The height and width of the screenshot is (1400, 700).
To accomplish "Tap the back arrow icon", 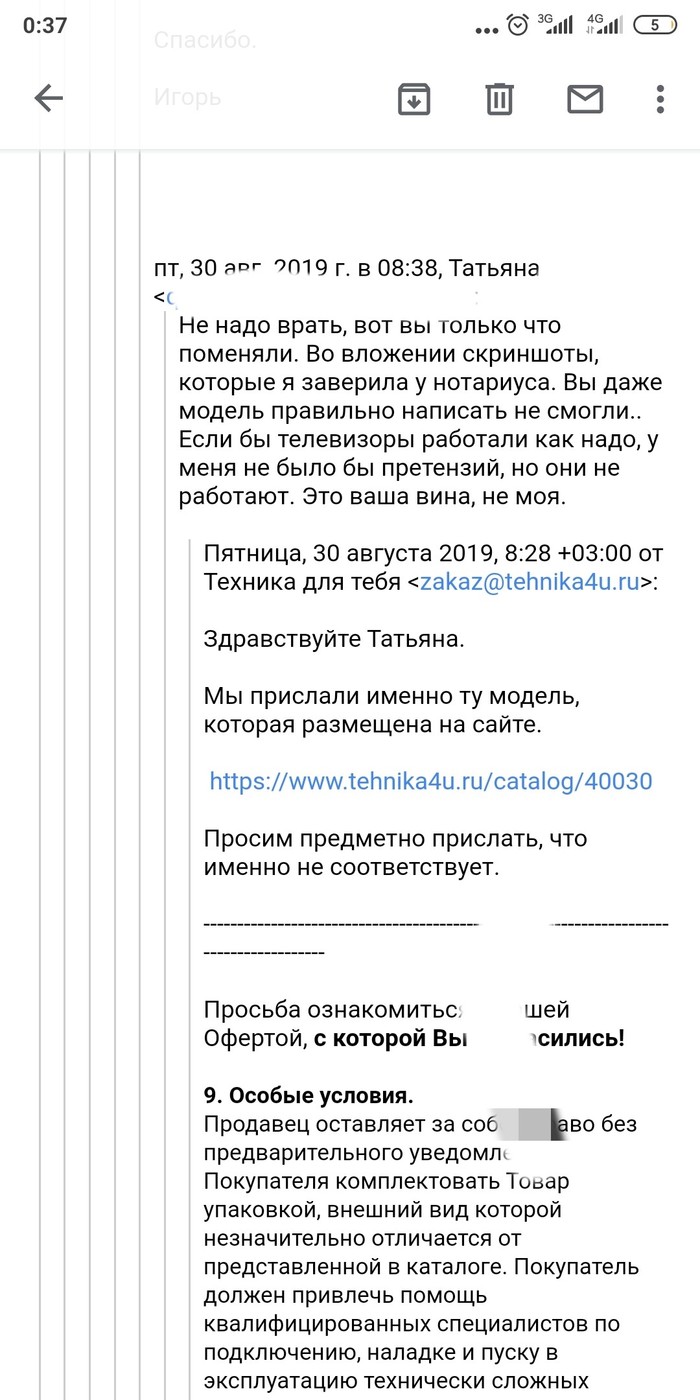I will click(48, 98).
